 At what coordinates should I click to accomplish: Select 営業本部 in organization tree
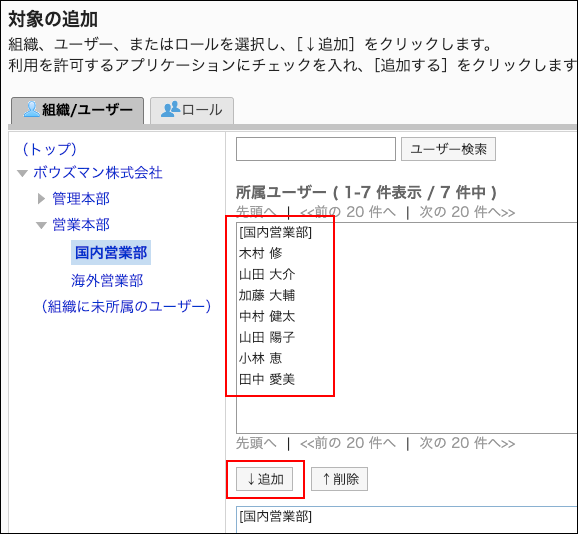[x=81, y=224]
